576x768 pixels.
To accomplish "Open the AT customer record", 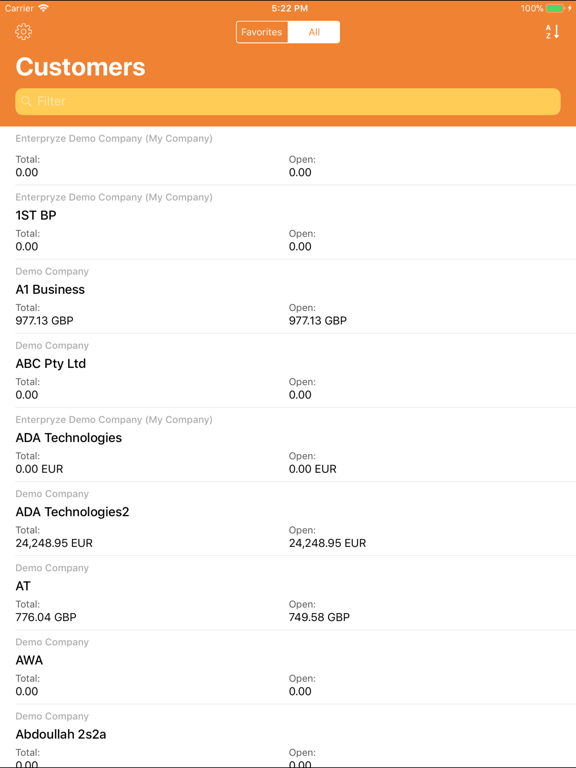I will [x=288, y=593].
